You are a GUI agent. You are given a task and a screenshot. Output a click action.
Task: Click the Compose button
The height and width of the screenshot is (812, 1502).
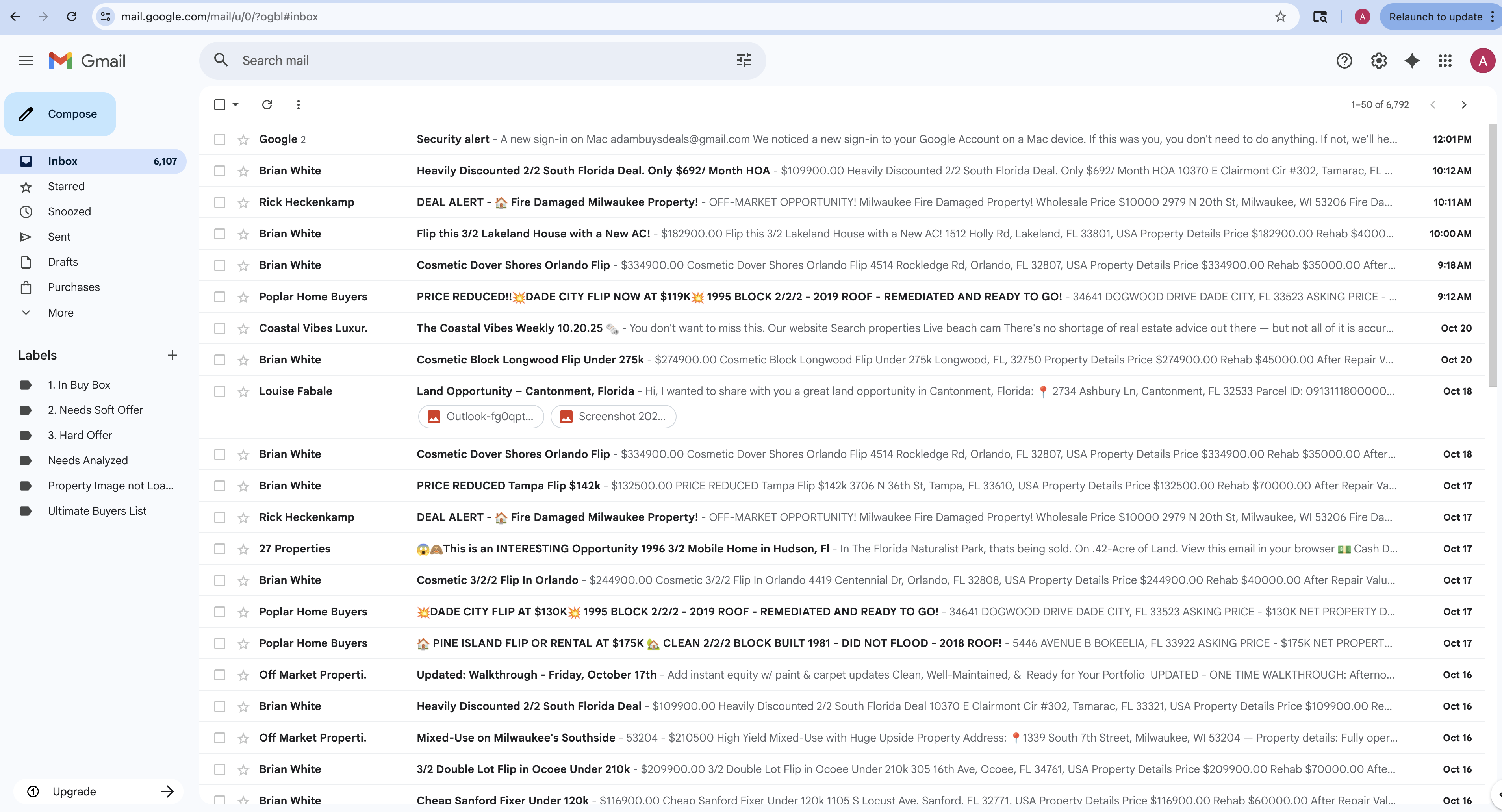click(x=60, y=114)
